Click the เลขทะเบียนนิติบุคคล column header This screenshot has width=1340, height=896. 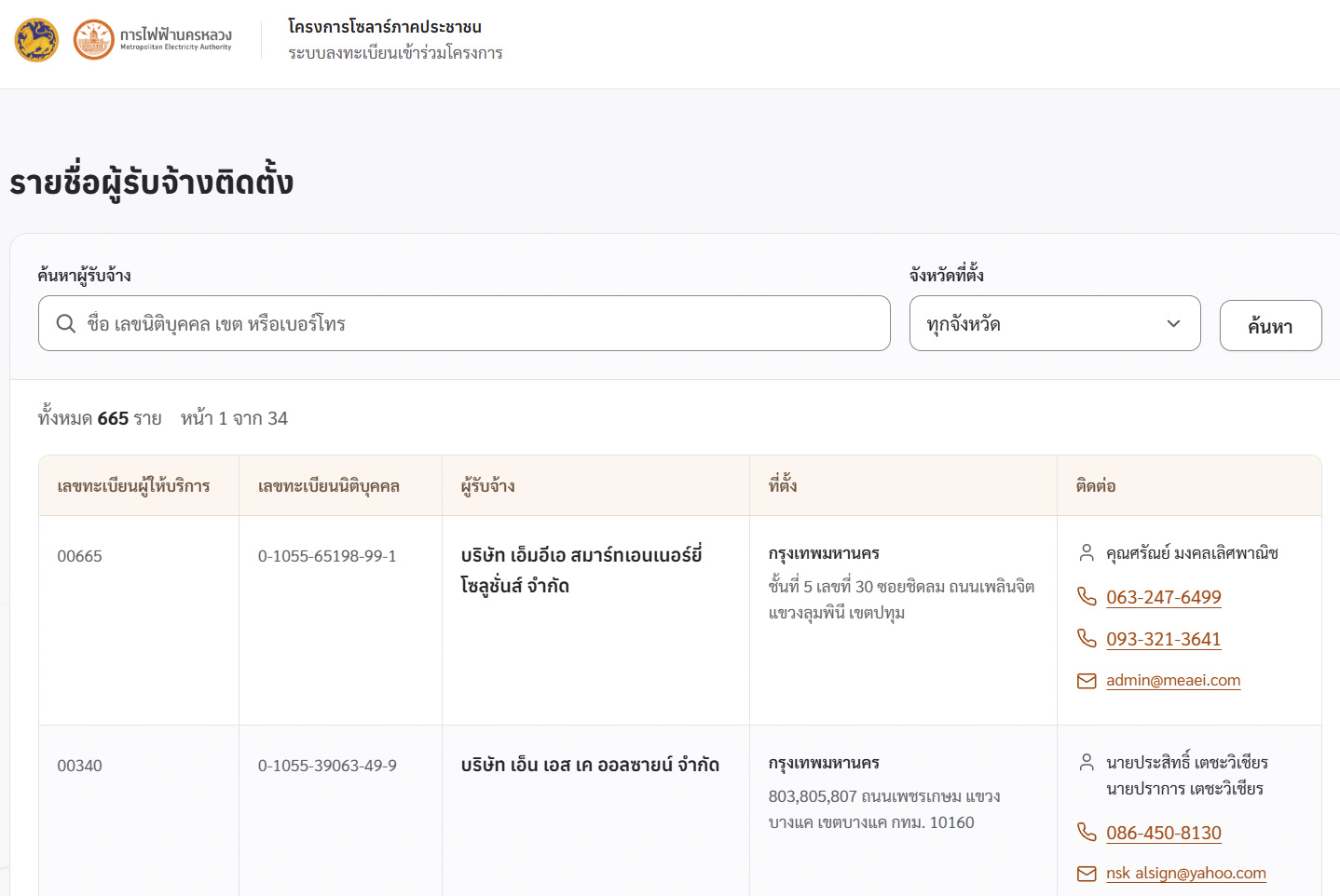click(328, 486)
